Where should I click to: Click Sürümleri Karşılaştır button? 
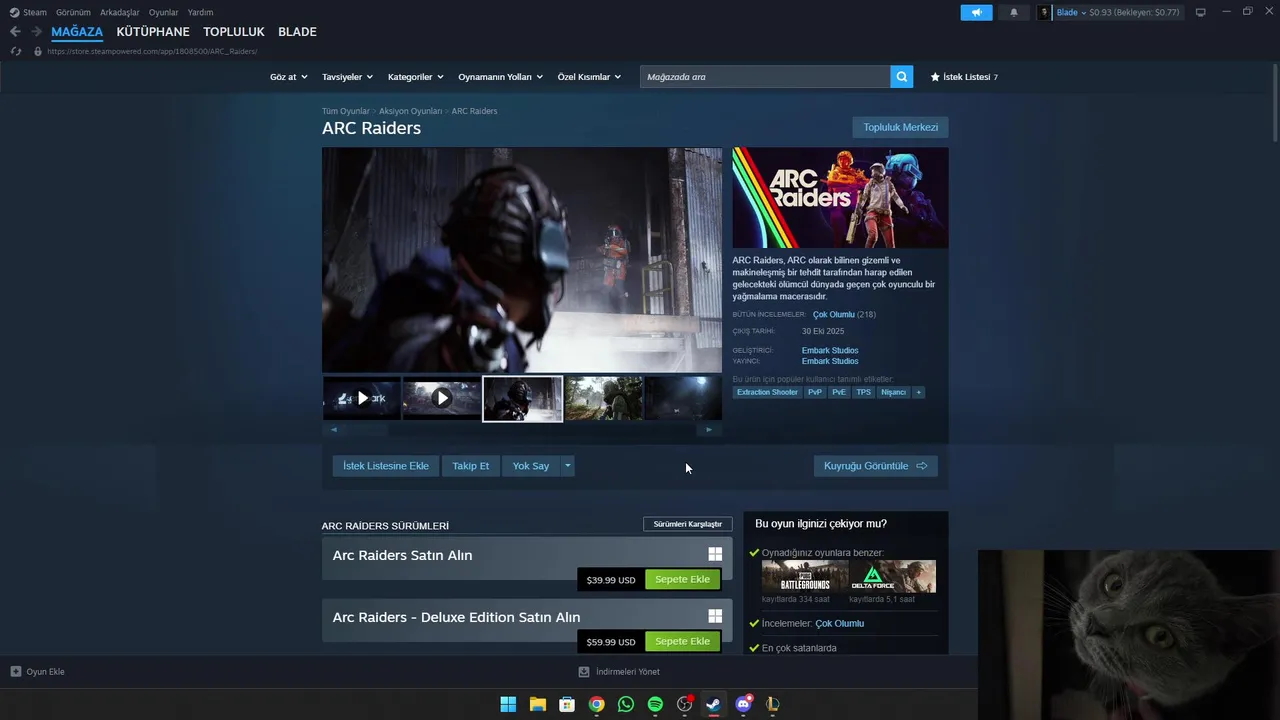coord(687,524)
